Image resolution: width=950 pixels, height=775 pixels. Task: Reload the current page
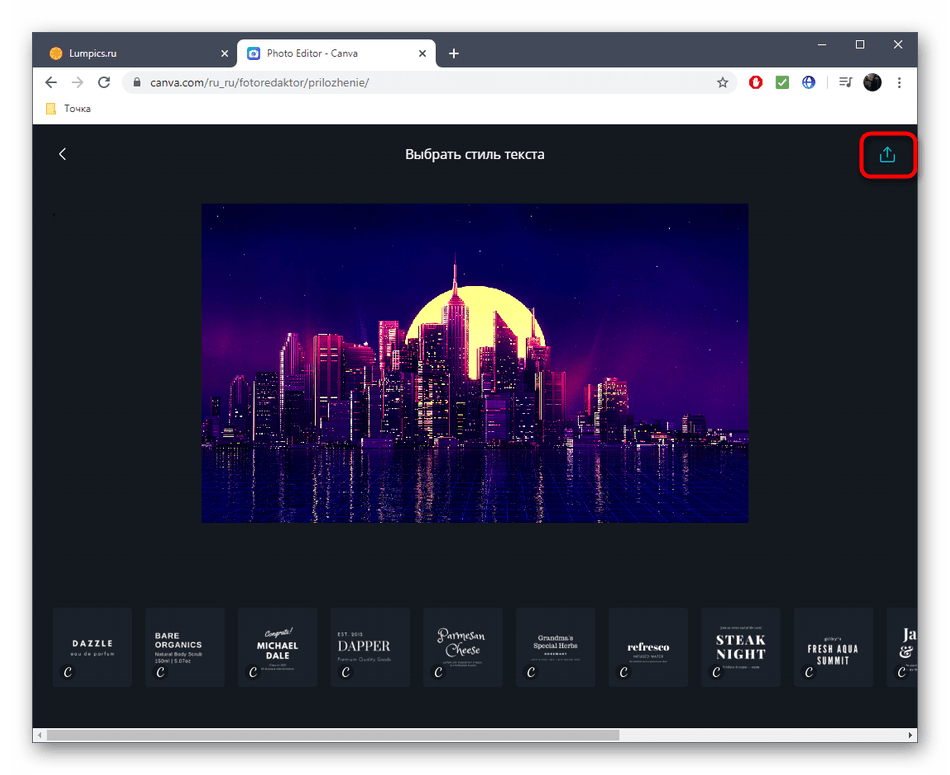click(x=104, y=82)
